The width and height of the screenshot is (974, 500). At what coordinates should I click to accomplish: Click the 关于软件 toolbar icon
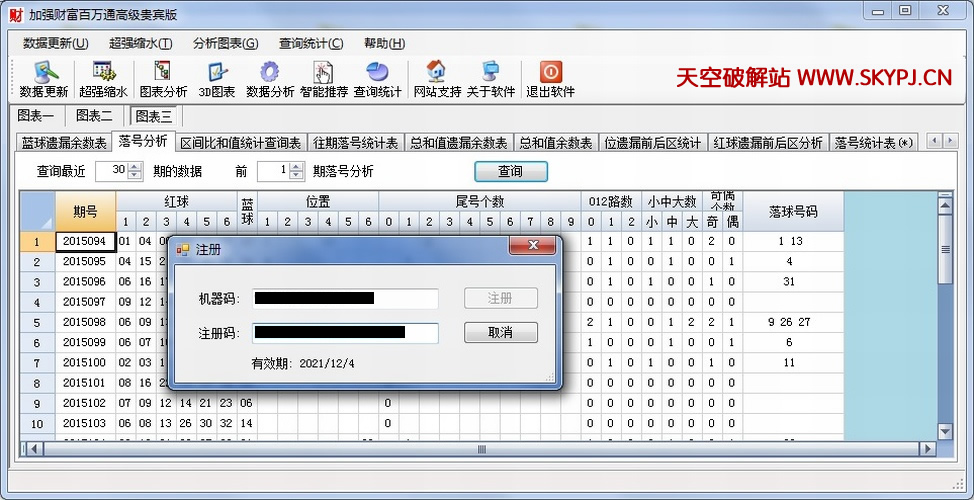click(x=490, y=78)
